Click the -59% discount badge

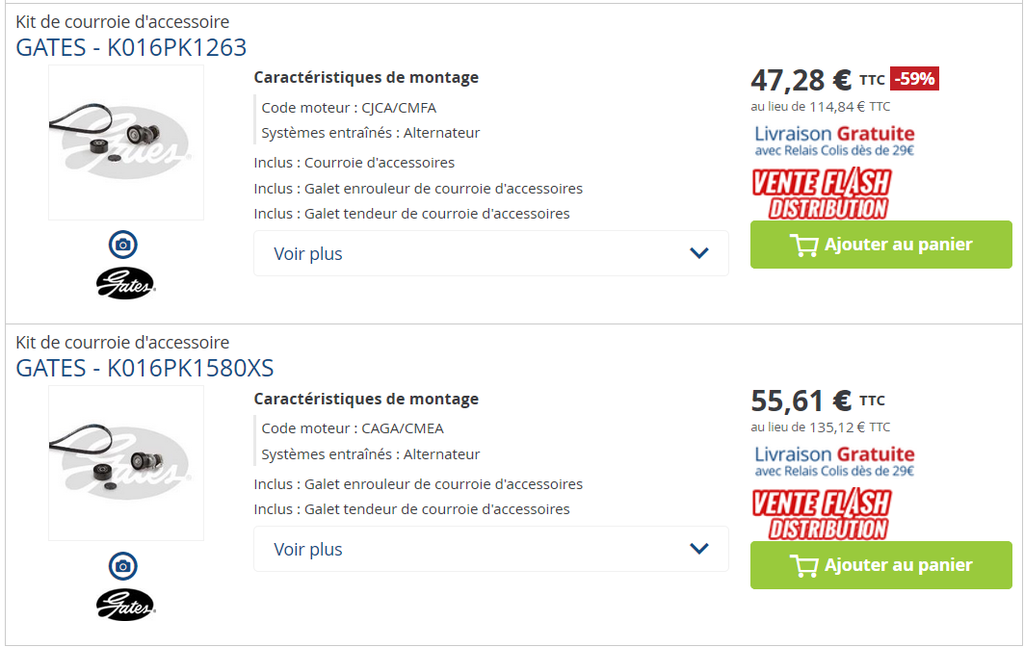point(914,79)
